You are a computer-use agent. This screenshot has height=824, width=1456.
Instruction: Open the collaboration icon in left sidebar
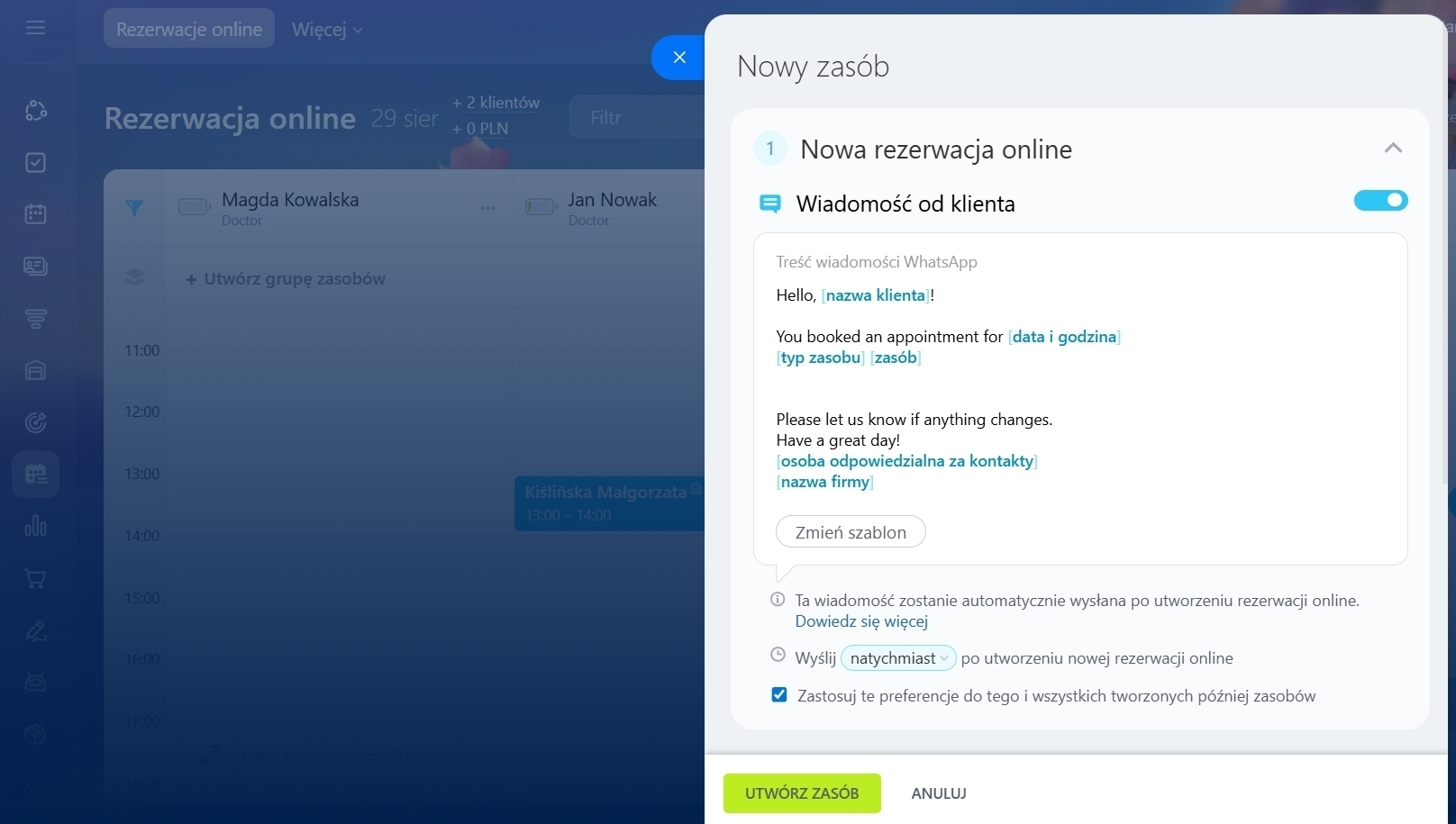[x=35, y=111]
